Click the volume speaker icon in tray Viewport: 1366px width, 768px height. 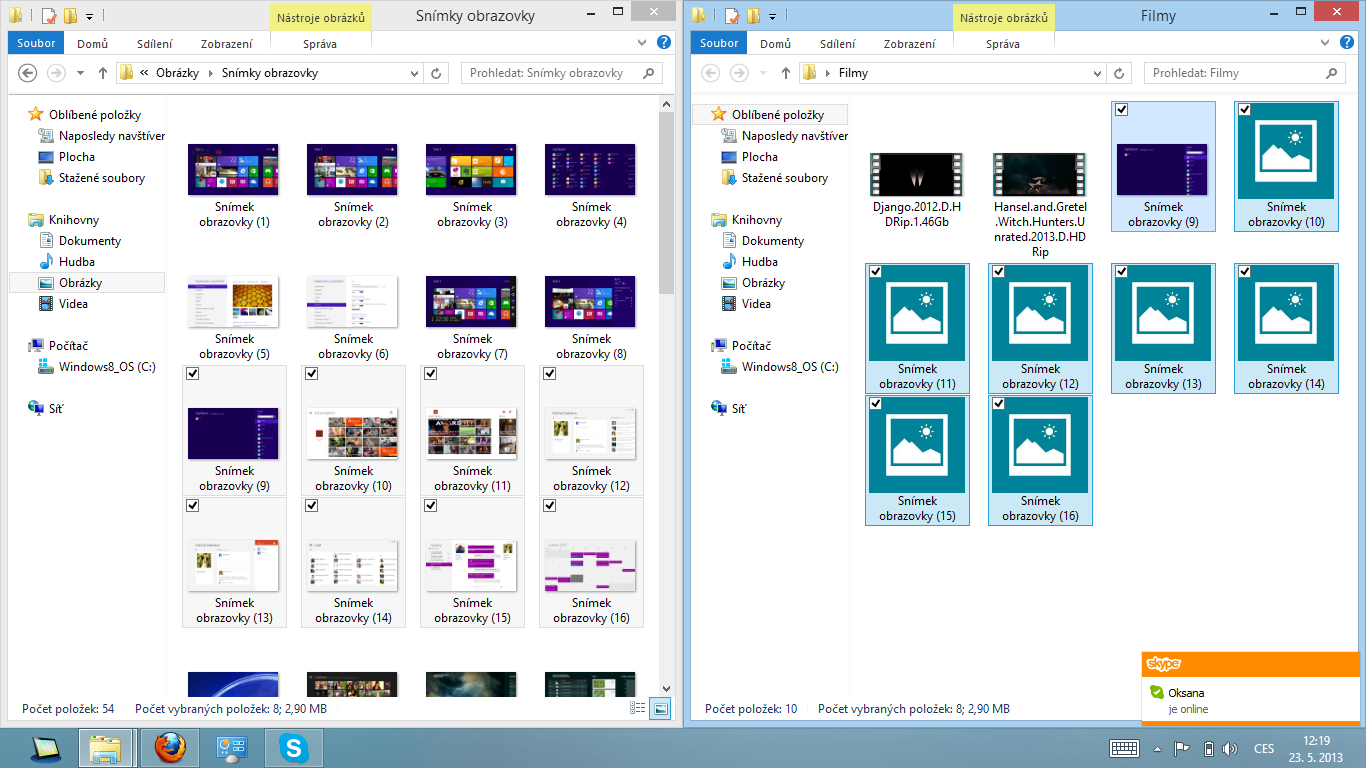[x=1229, y=748]
